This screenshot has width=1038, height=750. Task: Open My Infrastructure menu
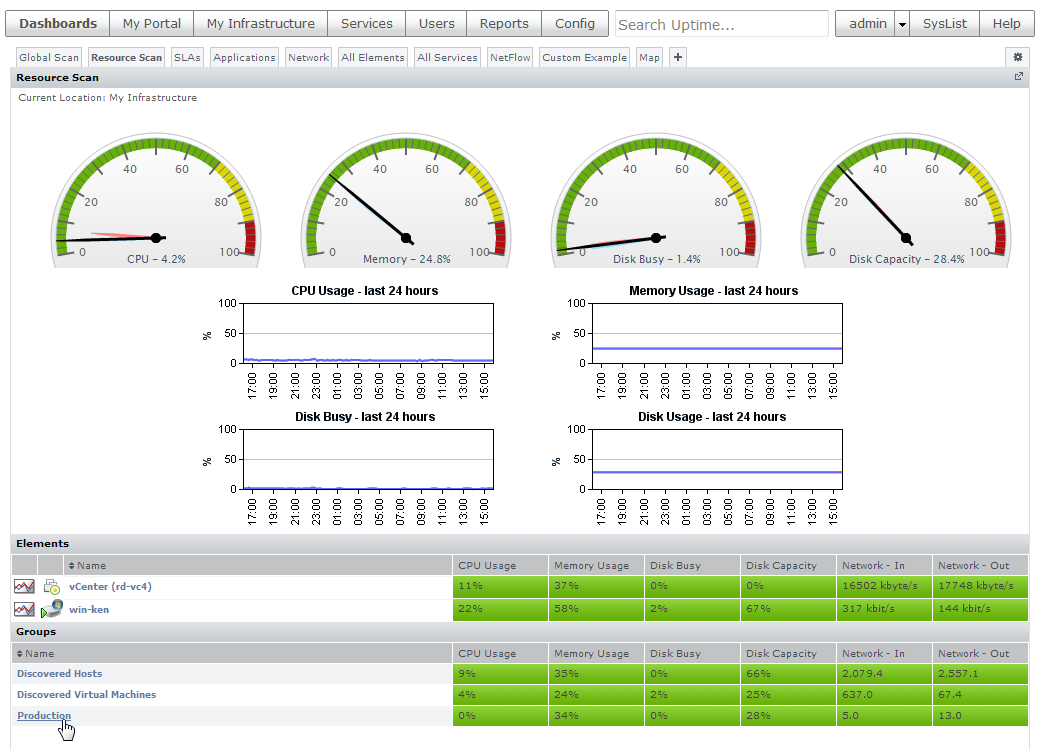pyautogui.click(x=261, y=24)
